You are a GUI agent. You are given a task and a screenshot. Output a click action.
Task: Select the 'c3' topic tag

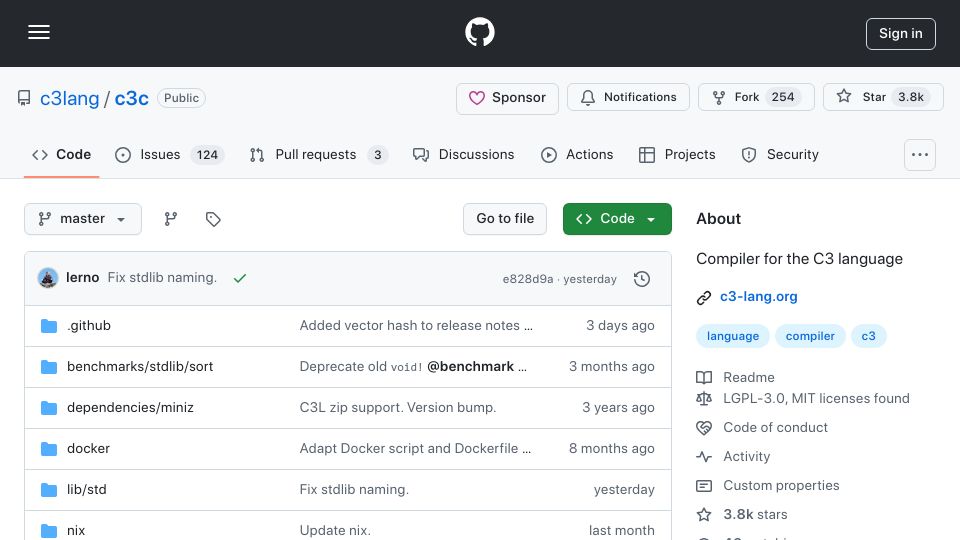click(x=868, y=336)
